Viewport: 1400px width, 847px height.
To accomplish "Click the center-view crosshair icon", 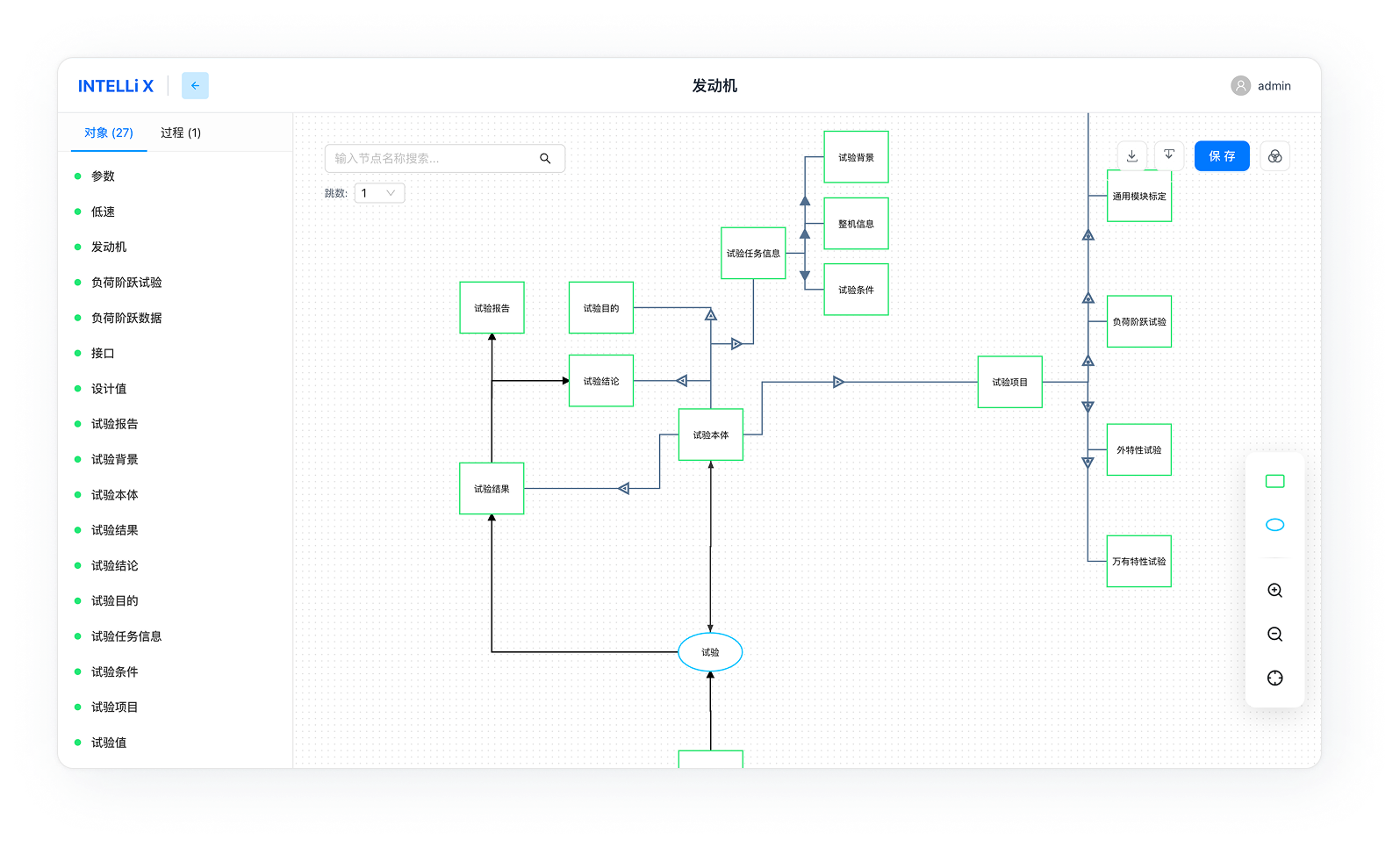I will tap(1274, 678).
